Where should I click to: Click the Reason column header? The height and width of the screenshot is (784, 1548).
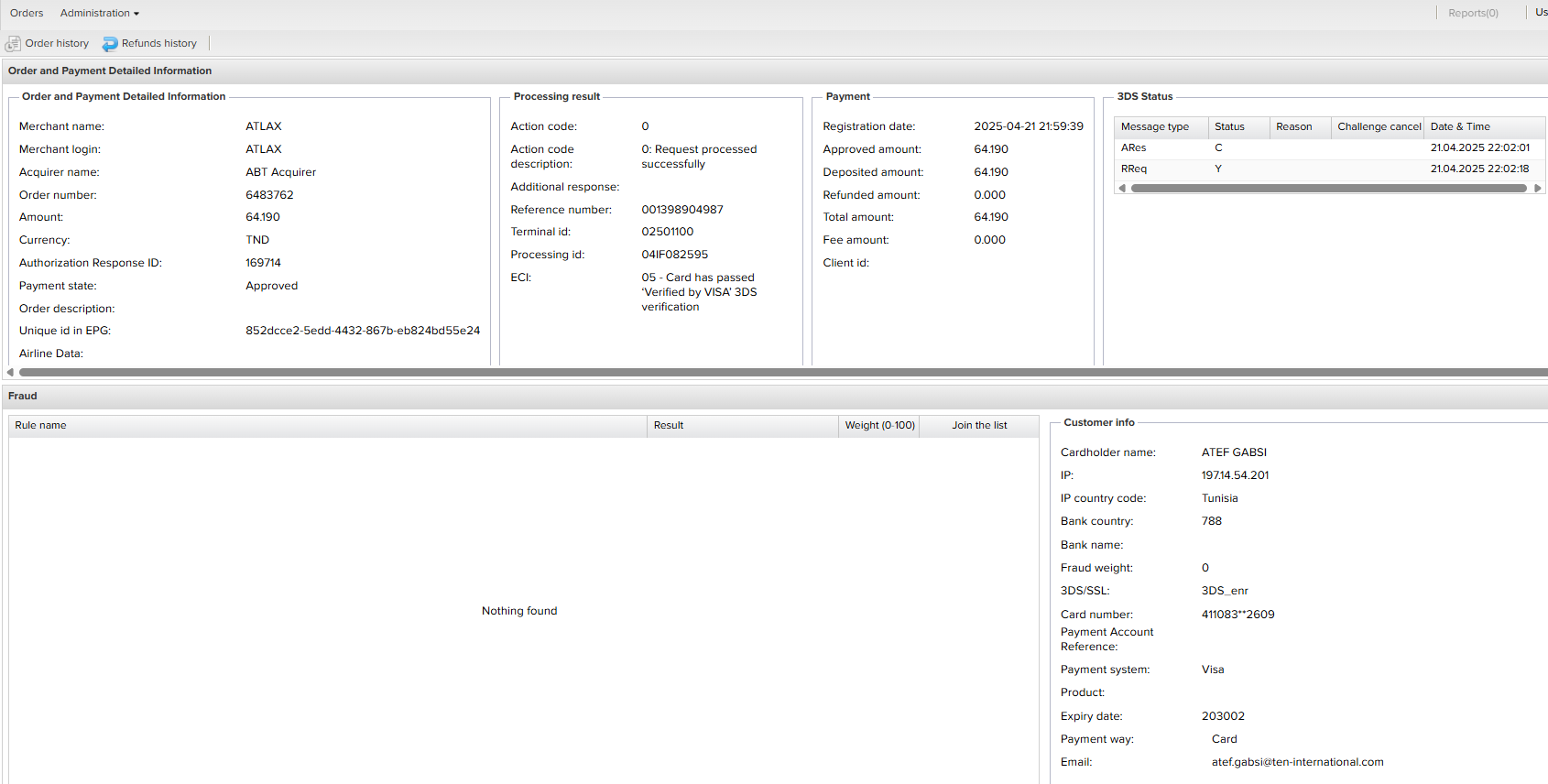pyautogui.click(x=1293, y=127)
